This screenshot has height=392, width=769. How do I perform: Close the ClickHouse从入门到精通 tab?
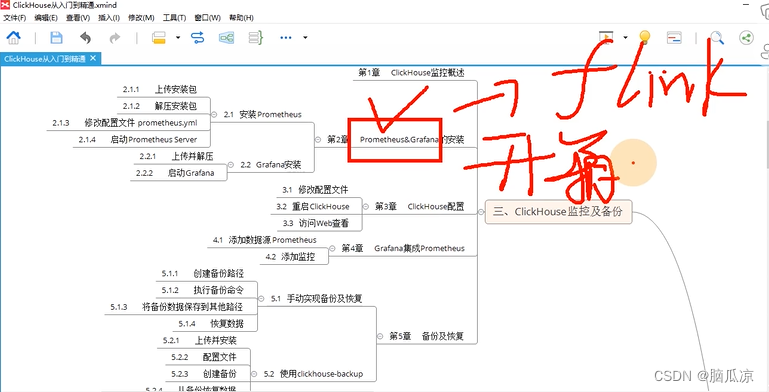(x=93, y=58)
